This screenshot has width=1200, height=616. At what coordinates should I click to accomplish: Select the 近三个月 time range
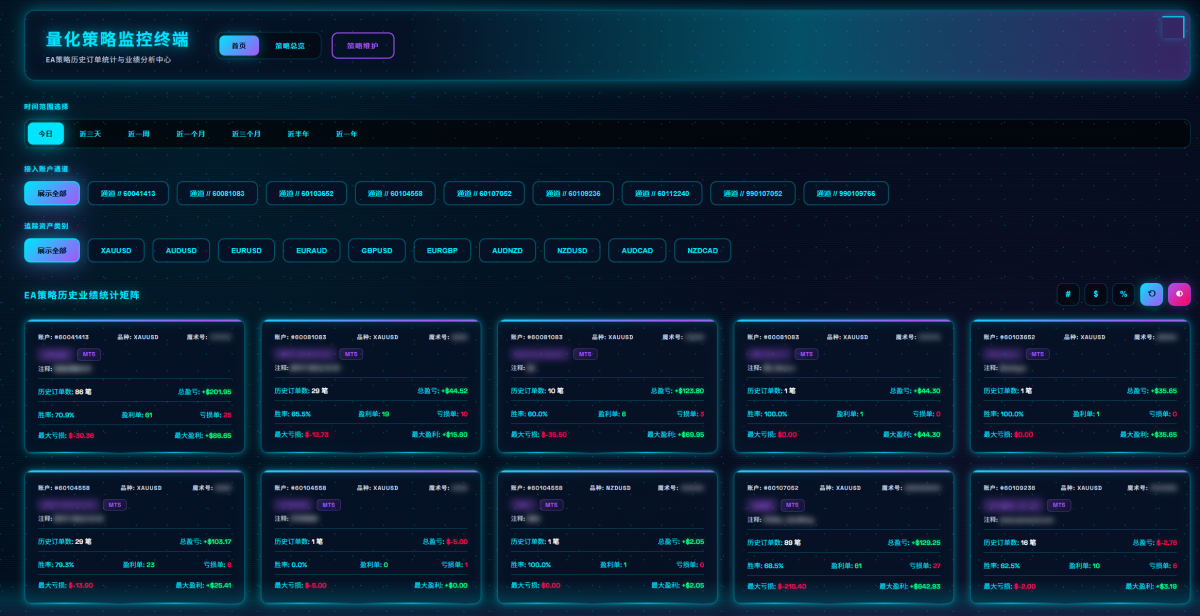coord(246,134)
